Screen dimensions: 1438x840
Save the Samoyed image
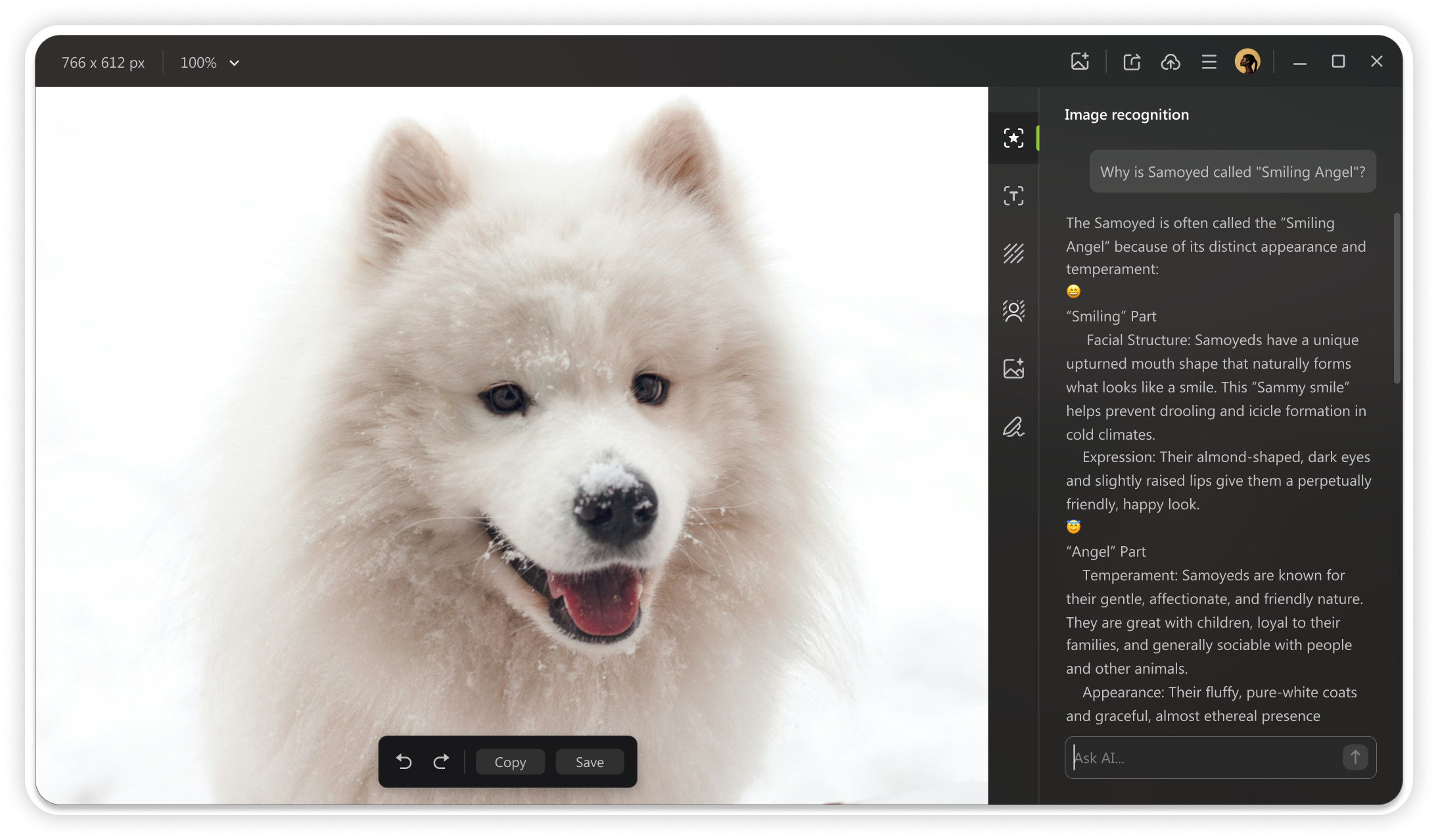click(589, 762)
